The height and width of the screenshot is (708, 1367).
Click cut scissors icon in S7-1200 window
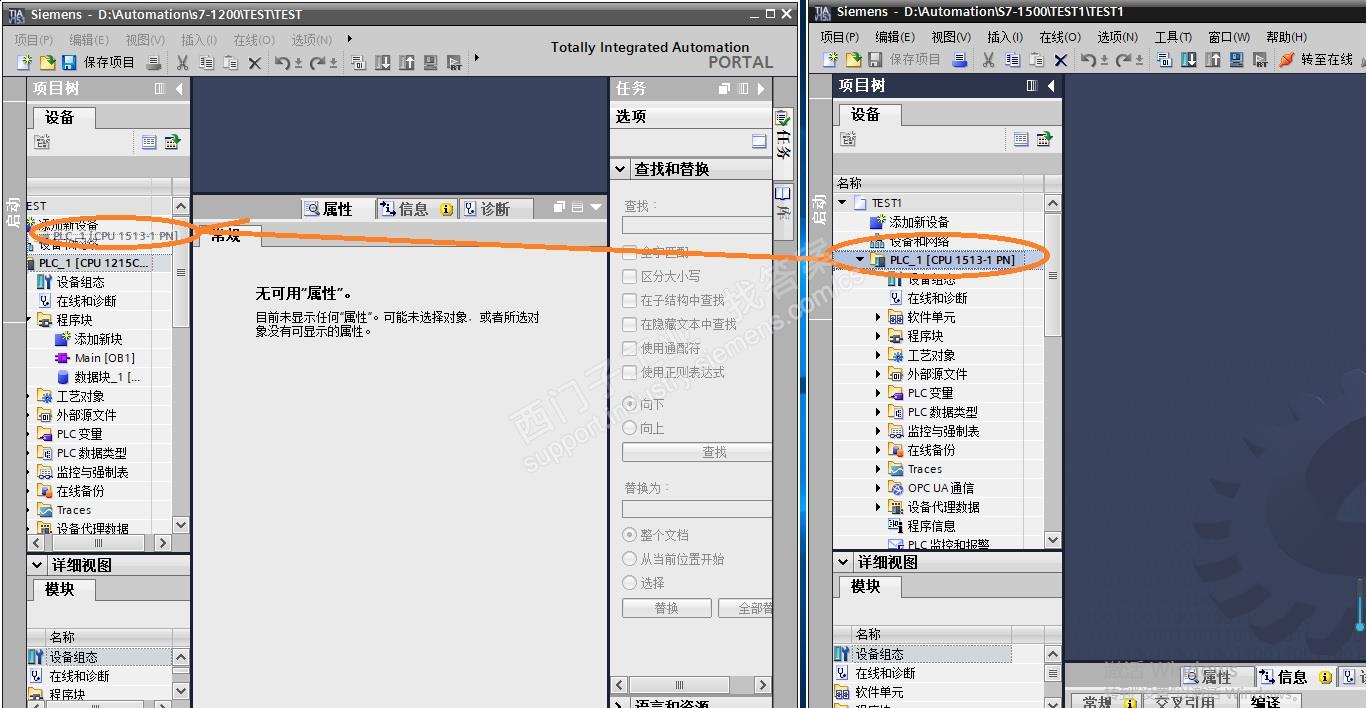(x=182, y=63)
